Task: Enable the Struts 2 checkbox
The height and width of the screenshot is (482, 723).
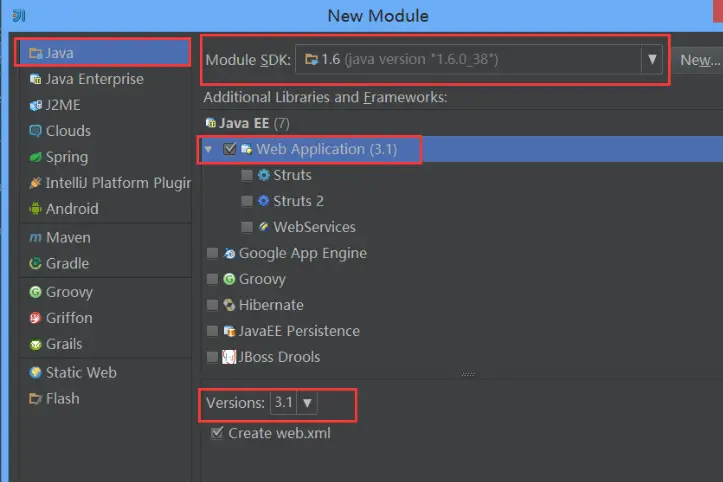Action: pyautogui.click(x=247, y=201)
